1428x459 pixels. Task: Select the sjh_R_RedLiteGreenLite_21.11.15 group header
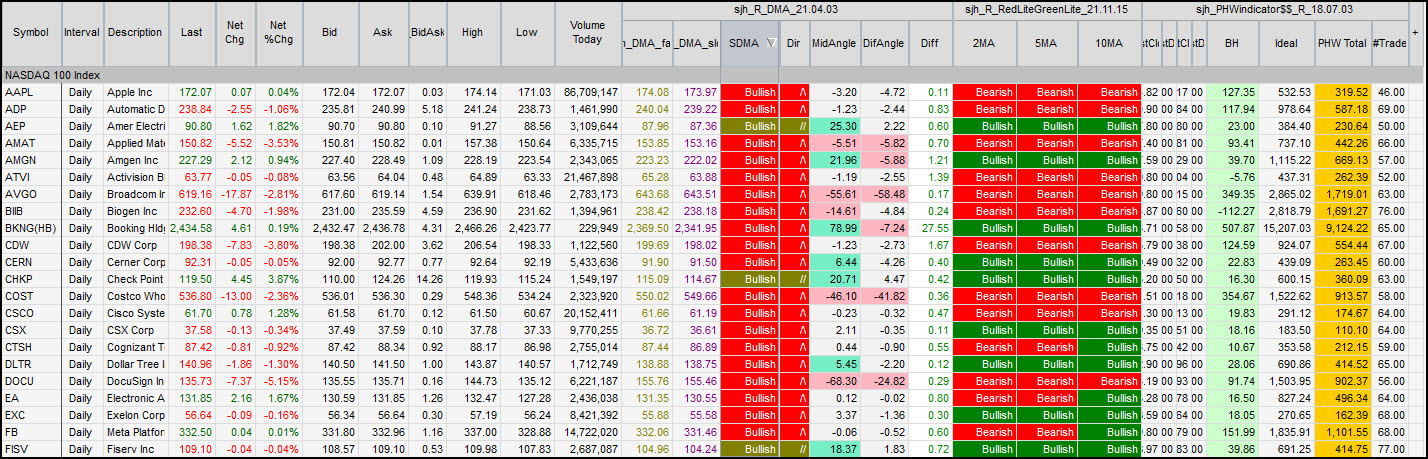click(1047, 10)
